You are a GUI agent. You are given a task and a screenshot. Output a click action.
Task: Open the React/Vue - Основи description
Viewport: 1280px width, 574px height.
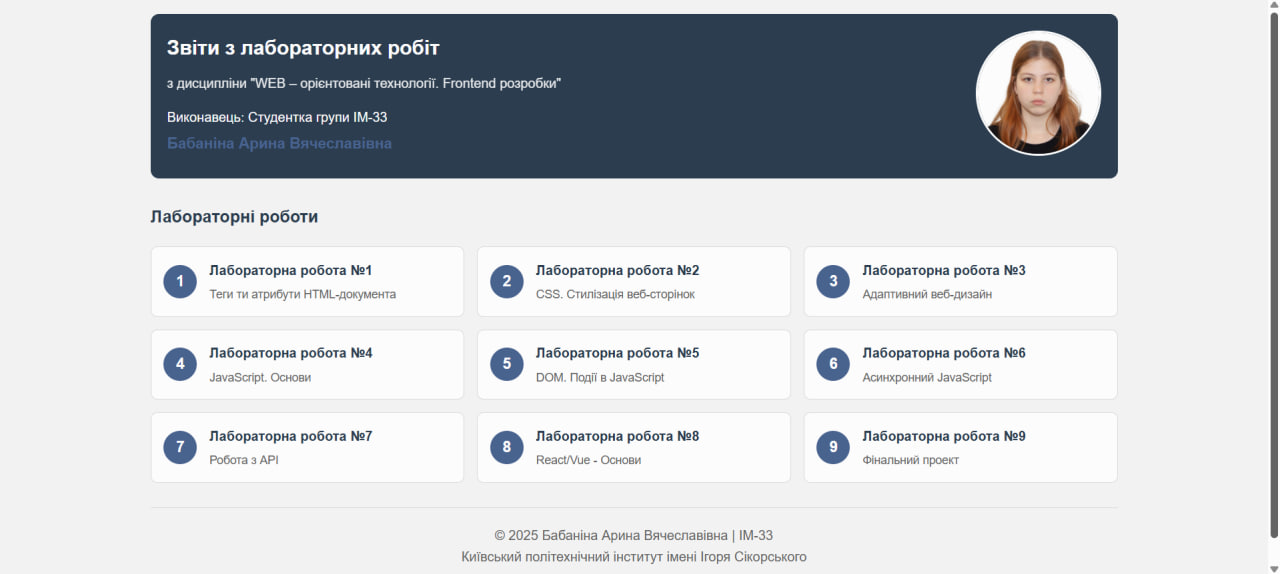(x=588, y=461)
